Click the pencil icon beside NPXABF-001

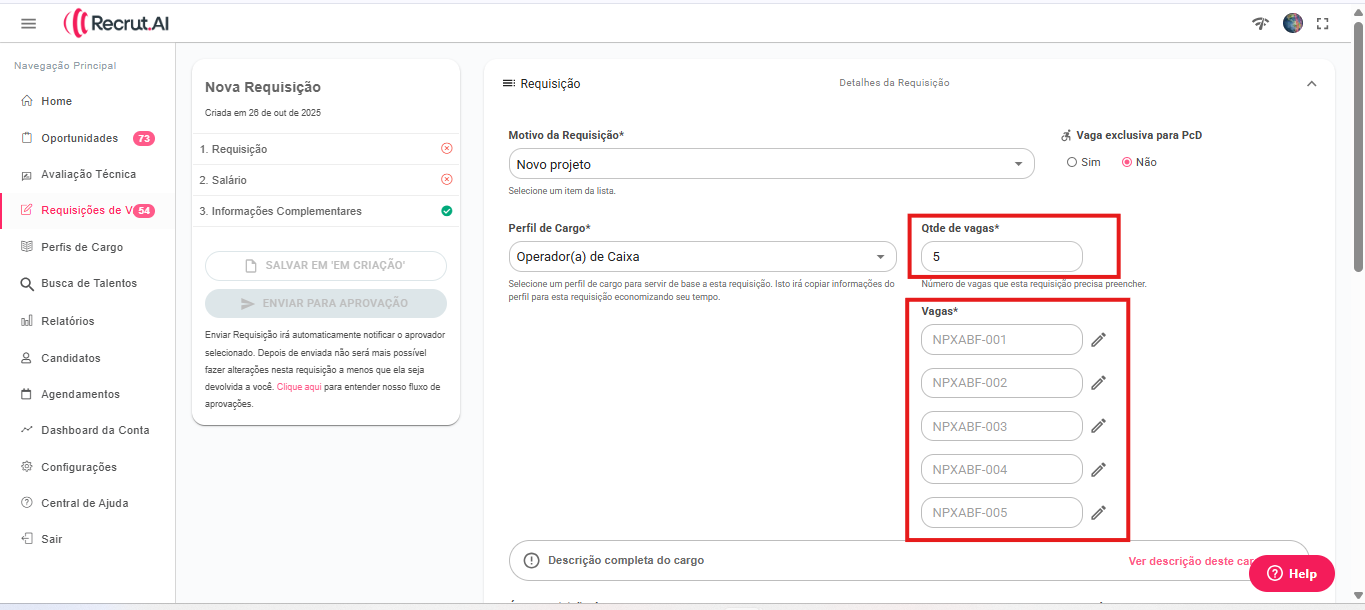coord(1098,340)
